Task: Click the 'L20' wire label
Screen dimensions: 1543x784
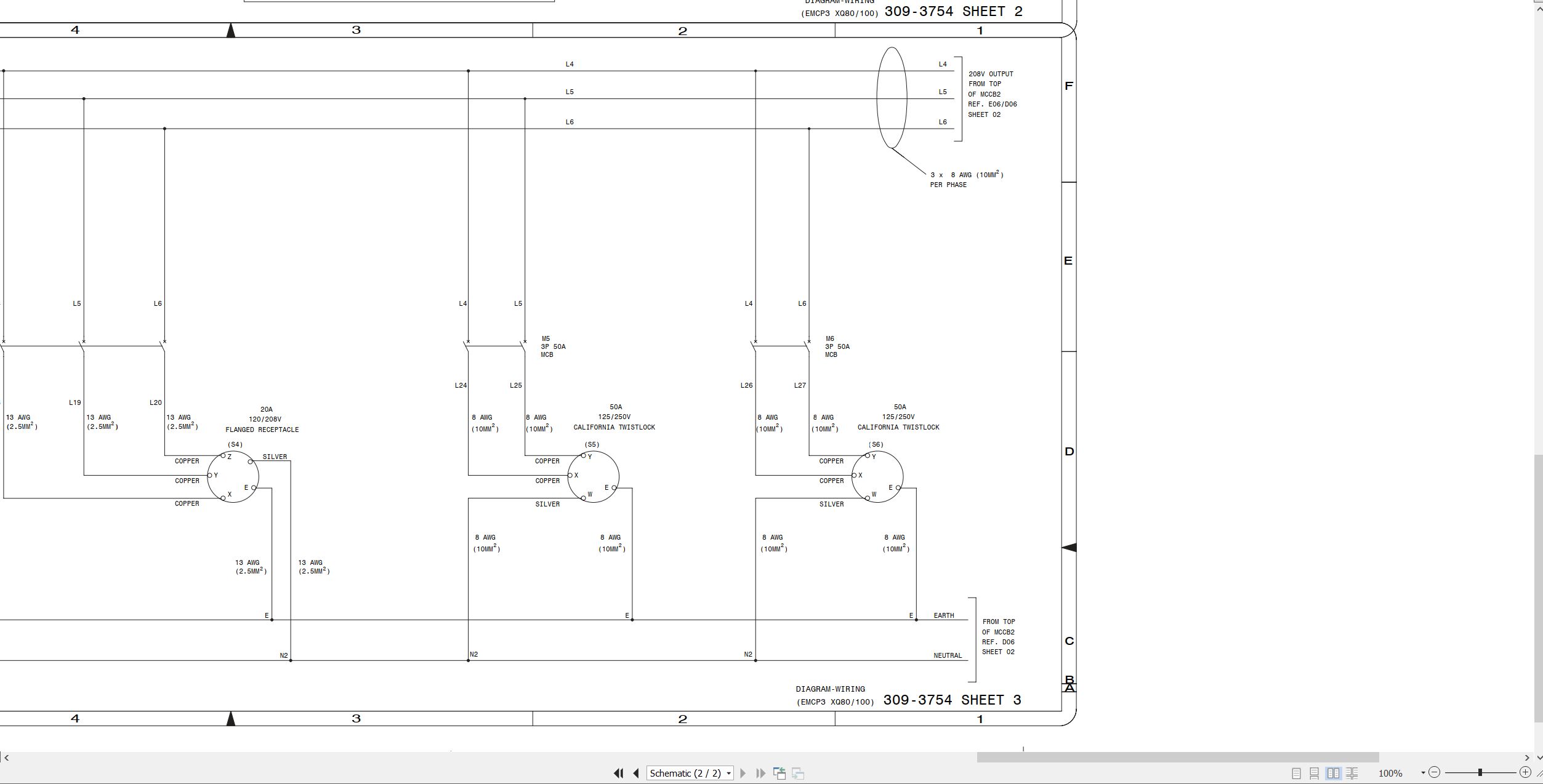Action: click(x=155, y=402)
